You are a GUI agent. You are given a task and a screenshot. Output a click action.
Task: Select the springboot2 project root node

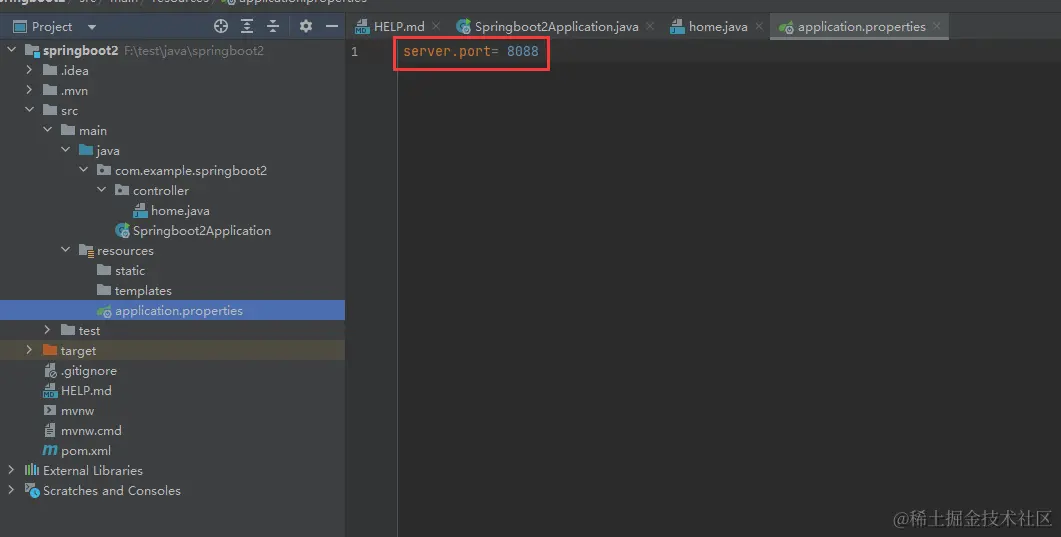coord(81,51)
